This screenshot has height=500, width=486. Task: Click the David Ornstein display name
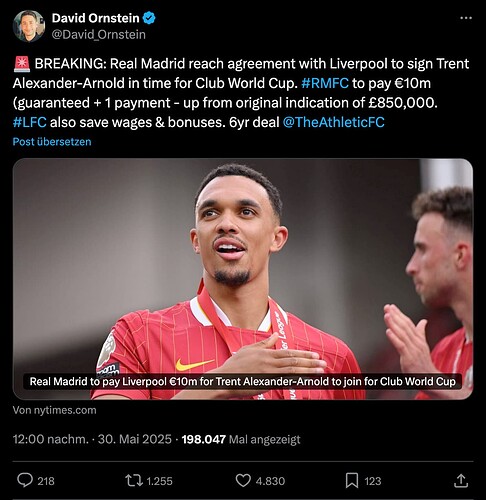coord(95,18)
